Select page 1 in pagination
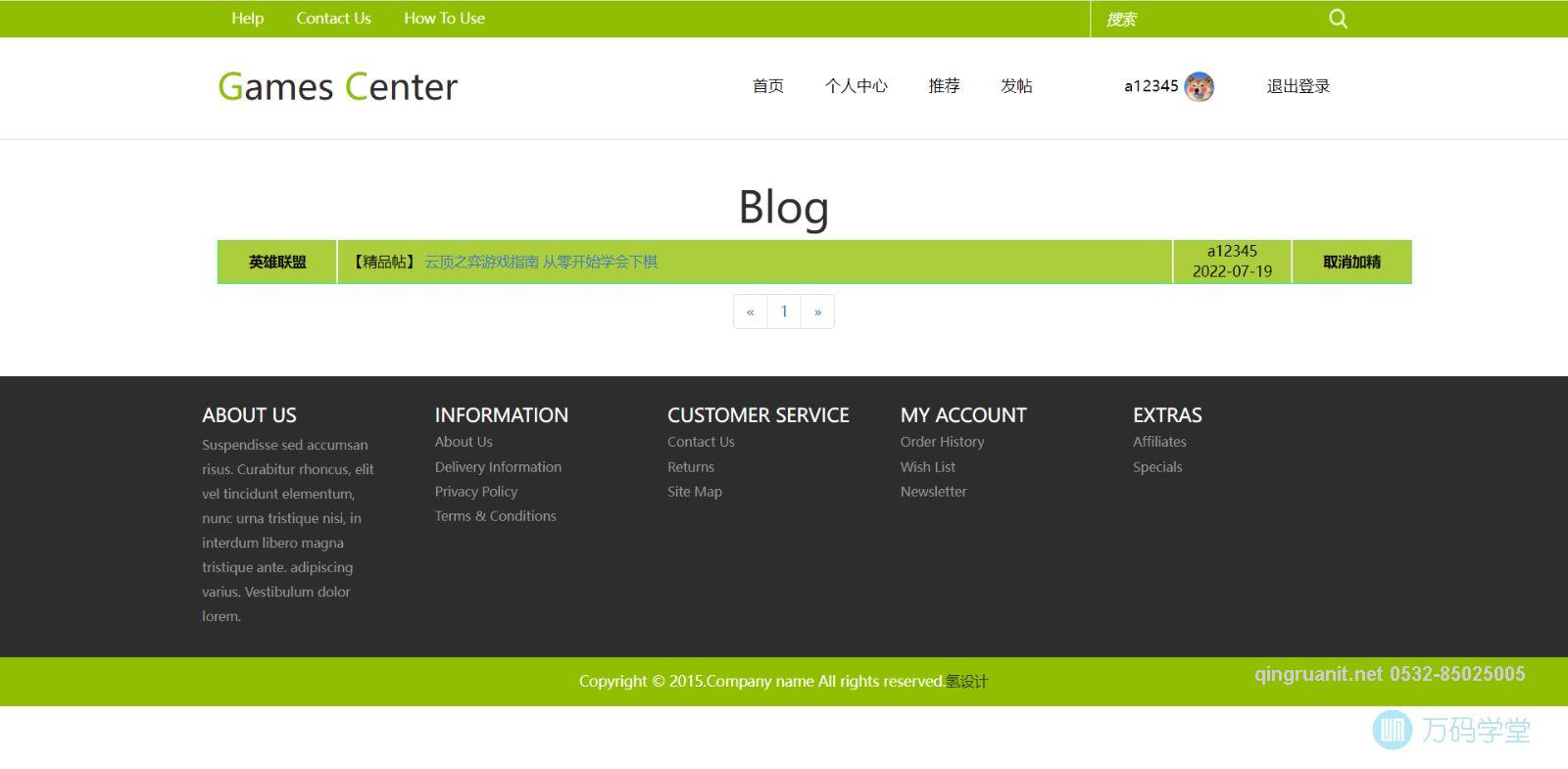The width and height of the screenshot is (1568, 769). pos(784,312)
